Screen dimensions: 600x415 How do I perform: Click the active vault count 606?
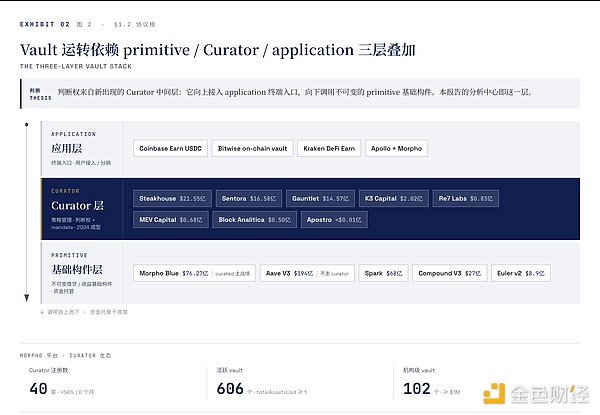click(x=230, y=389)
